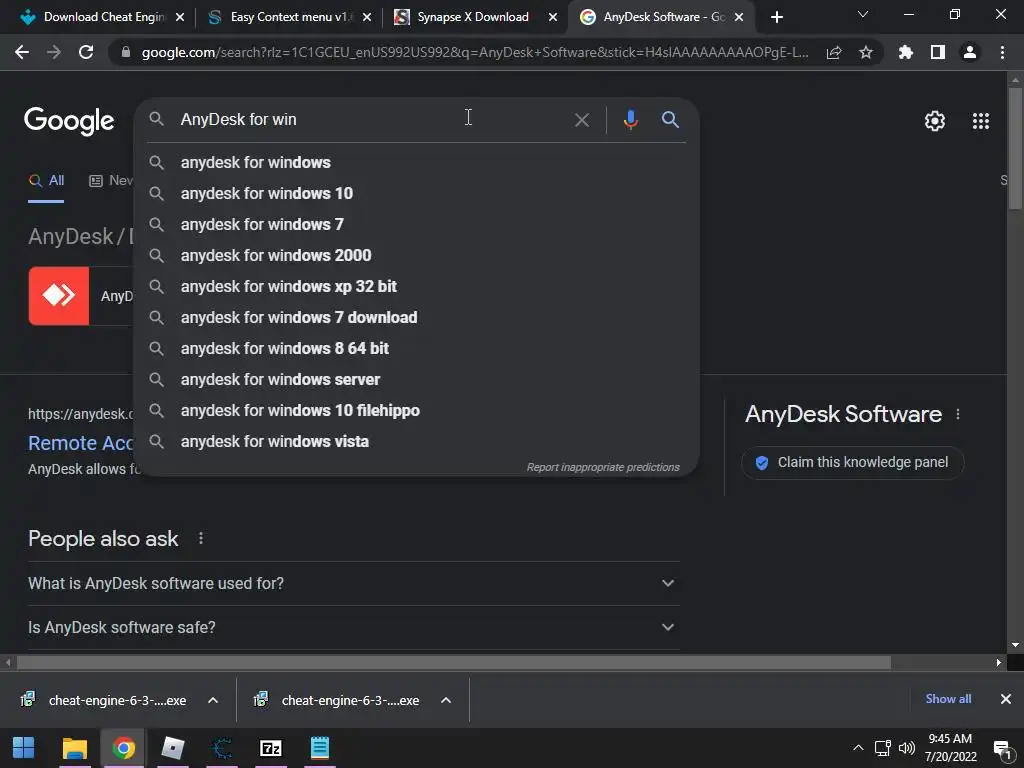Go back to the previous page
Screen dimensions: 1024x768
tap(22, 52)
